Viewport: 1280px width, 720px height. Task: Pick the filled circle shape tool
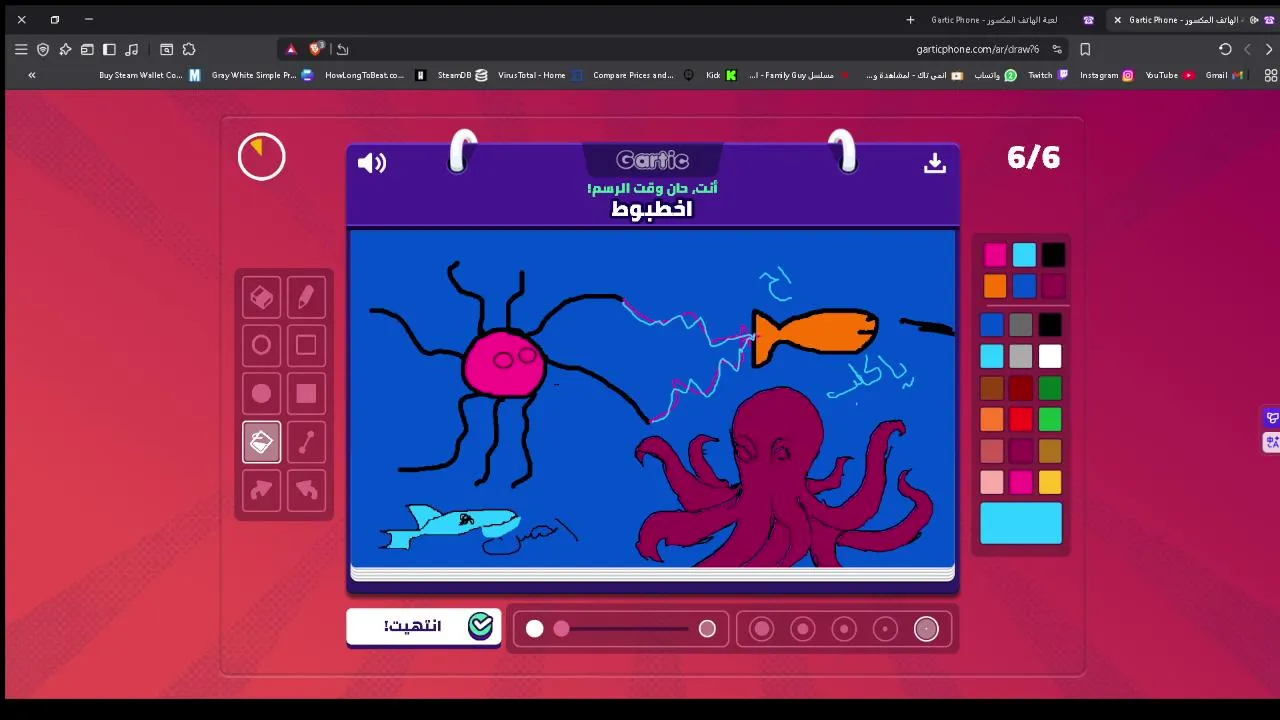point(261,393)
